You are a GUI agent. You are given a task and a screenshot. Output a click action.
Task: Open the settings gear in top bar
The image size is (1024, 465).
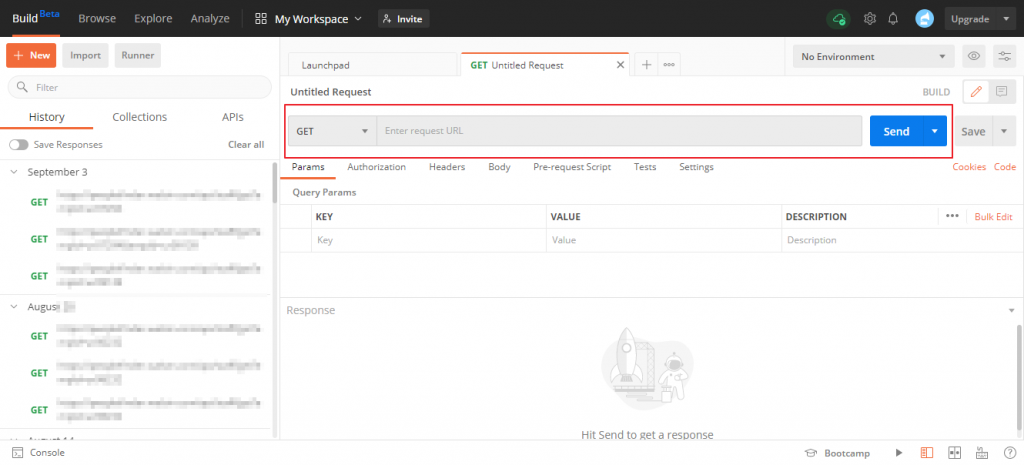tap(870, 19)
